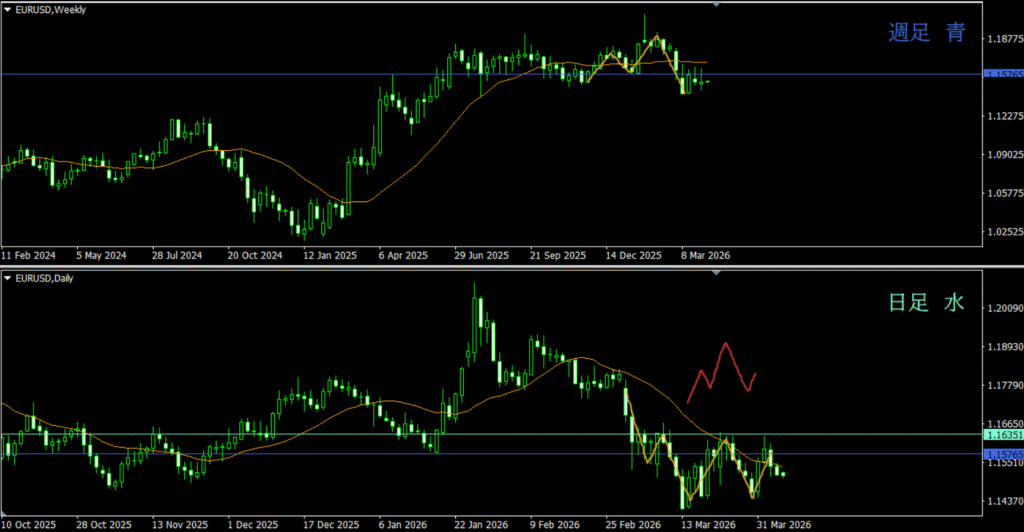Select the 日足 水 text label
Screen dimensions: 1024x532
click(x=926, y=302)
